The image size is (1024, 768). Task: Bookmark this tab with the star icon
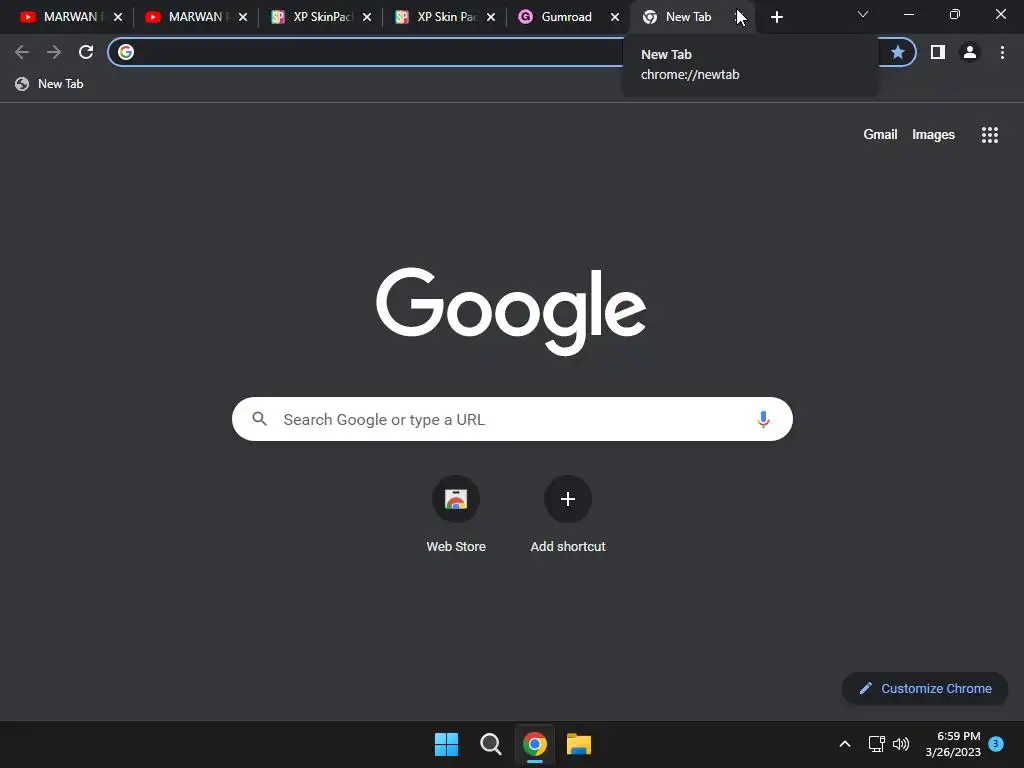click(898, 52)
